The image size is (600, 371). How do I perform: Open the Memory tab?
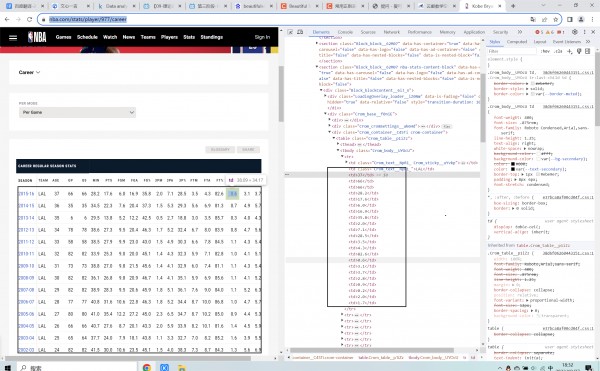tap(447, 32)
